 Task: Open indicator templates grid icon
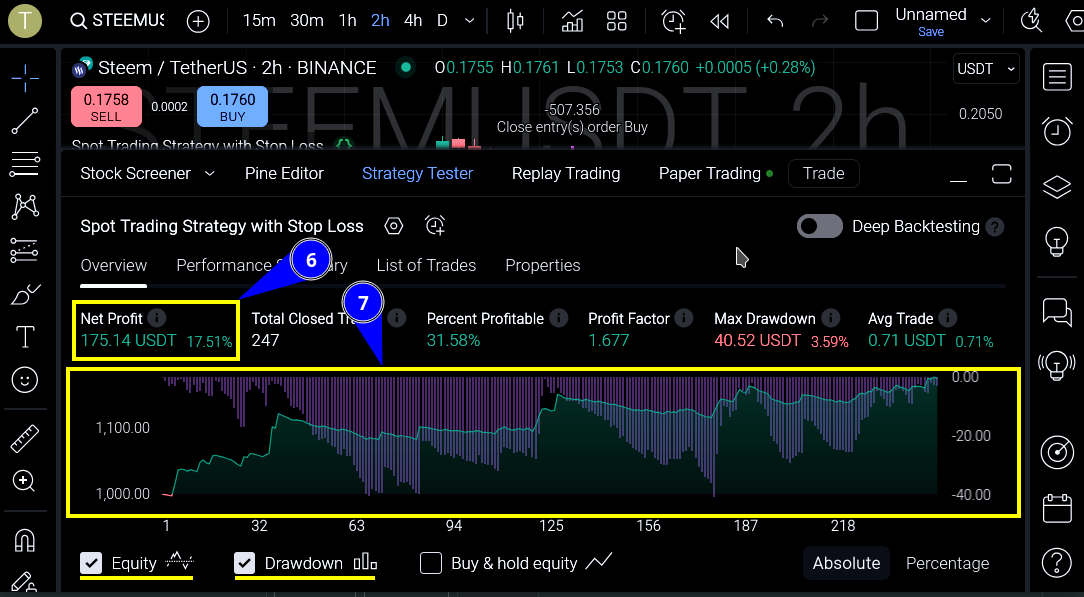[x=617, y=21]
